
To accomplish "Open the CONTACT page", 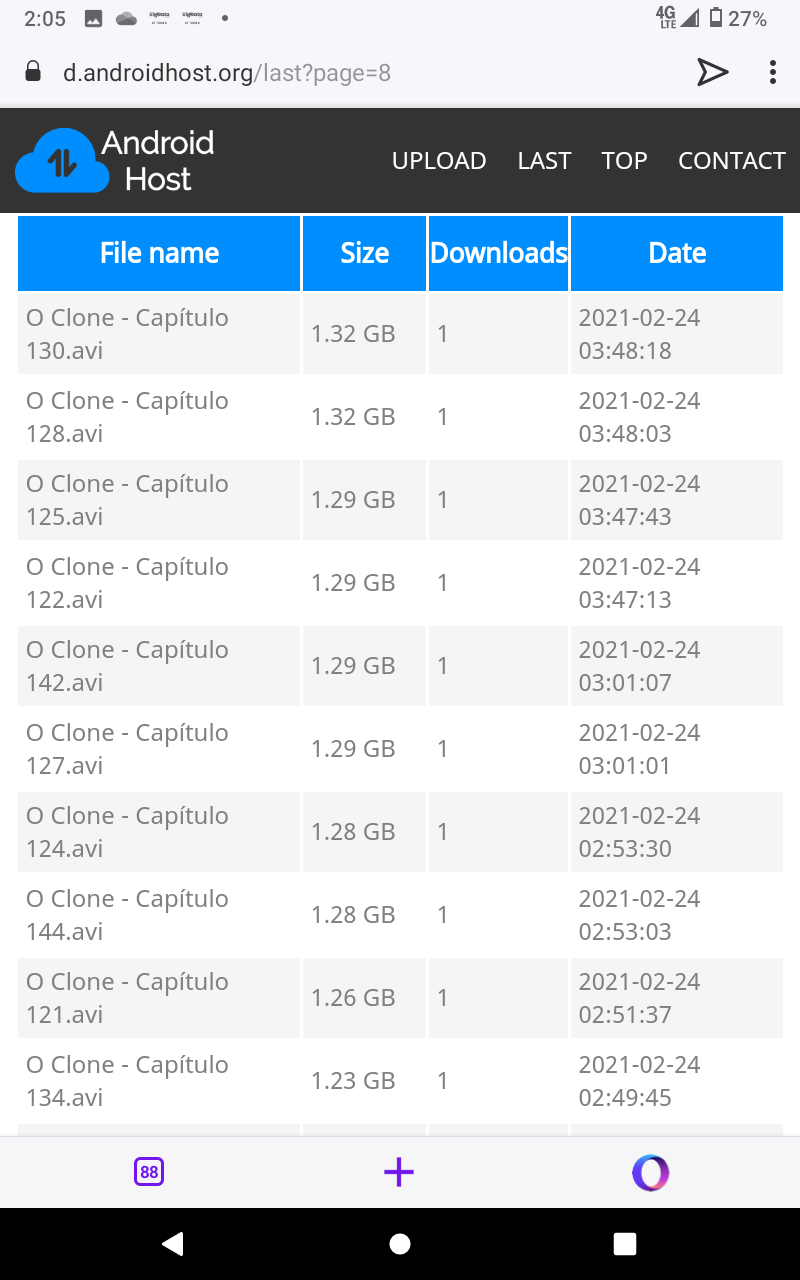I will (731, 161).
